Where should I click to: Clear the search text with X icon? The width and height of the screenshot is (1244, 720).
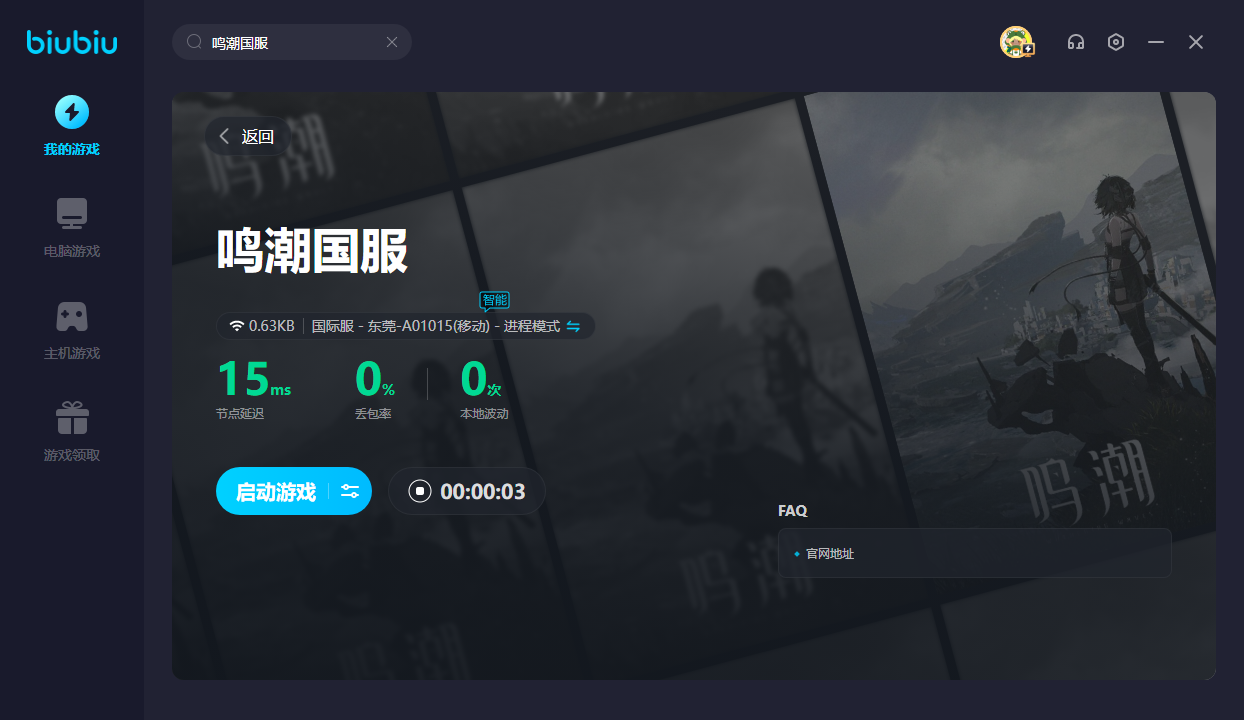point(392,42)
